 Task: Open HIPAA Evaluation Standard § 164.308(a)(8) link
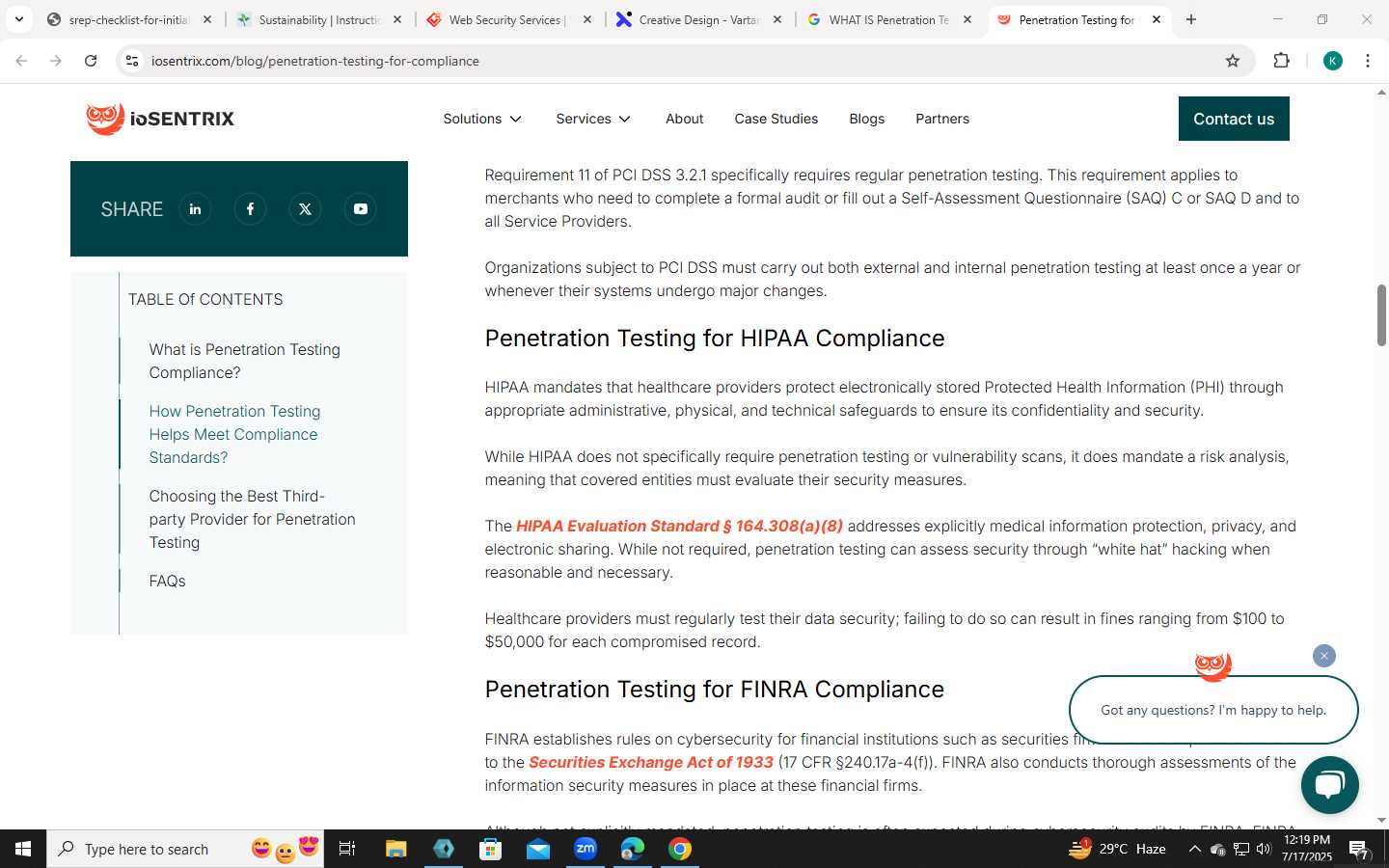[679, 526]
